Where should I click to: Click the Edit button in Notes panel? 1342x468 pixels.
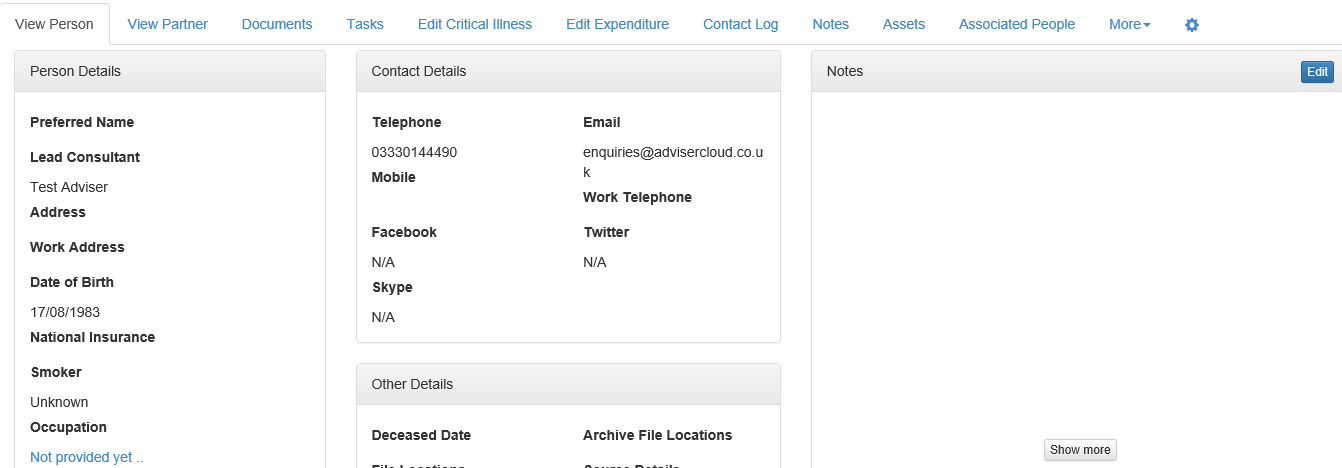click(x=1316, y=72)
